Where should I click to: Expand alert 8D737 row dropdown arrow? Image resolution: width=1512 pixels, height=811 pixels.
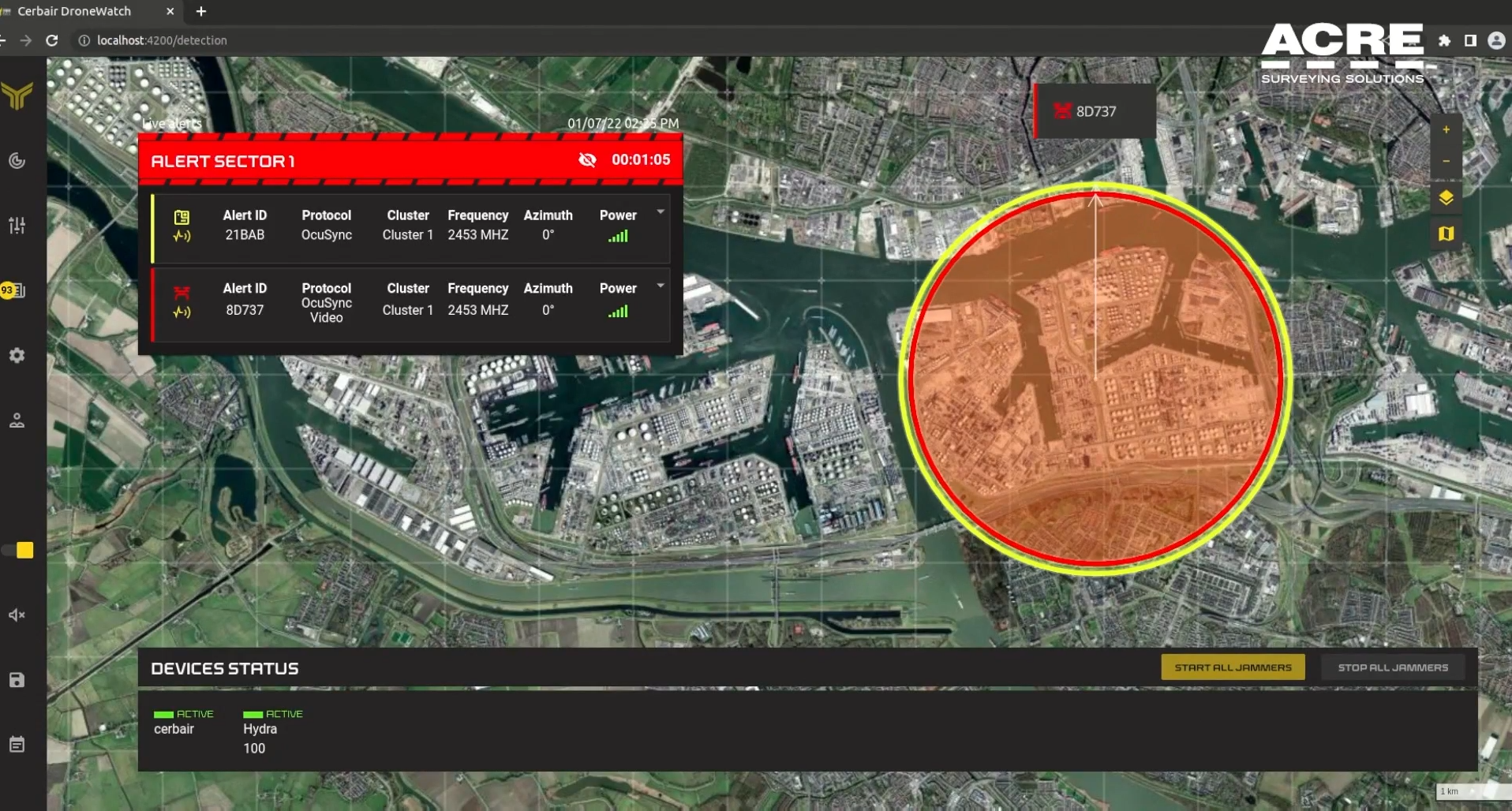pyautogui.click(x=661, y=286)
